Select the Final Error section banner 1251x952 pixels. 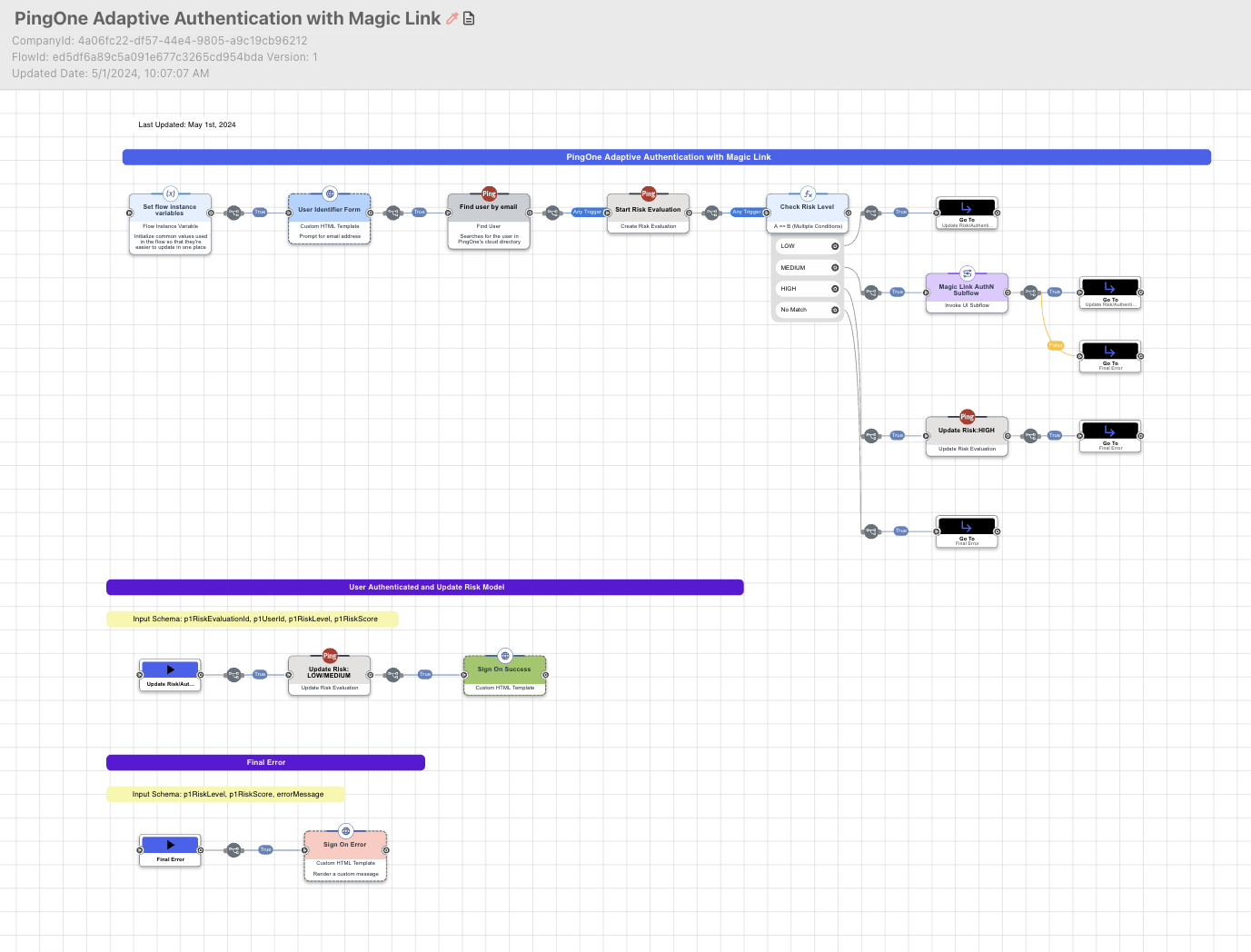(x=265, y=763)
